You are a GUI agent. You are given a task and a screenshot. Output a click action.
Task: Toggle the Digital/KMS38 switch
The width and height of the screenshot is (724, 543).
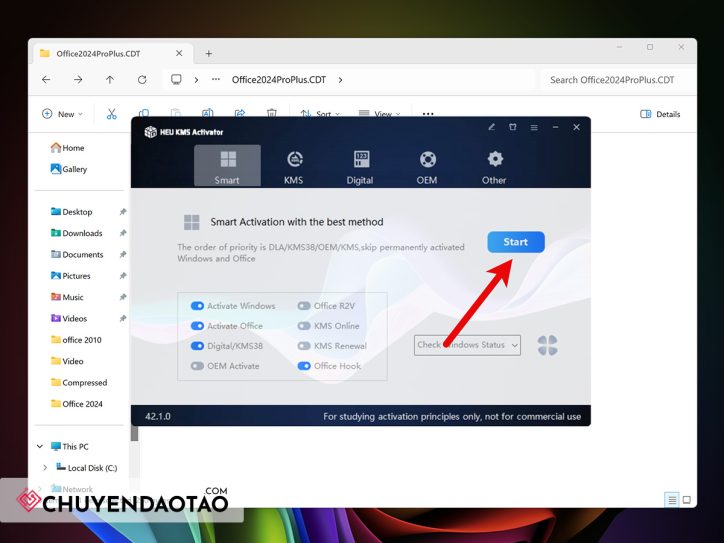tap(197, 346)
